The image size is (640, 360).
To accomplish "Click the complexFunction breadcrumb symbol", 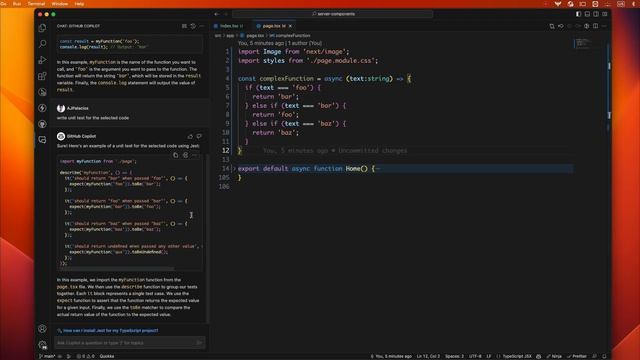I will pyautogui.click(x=290, y=36).
